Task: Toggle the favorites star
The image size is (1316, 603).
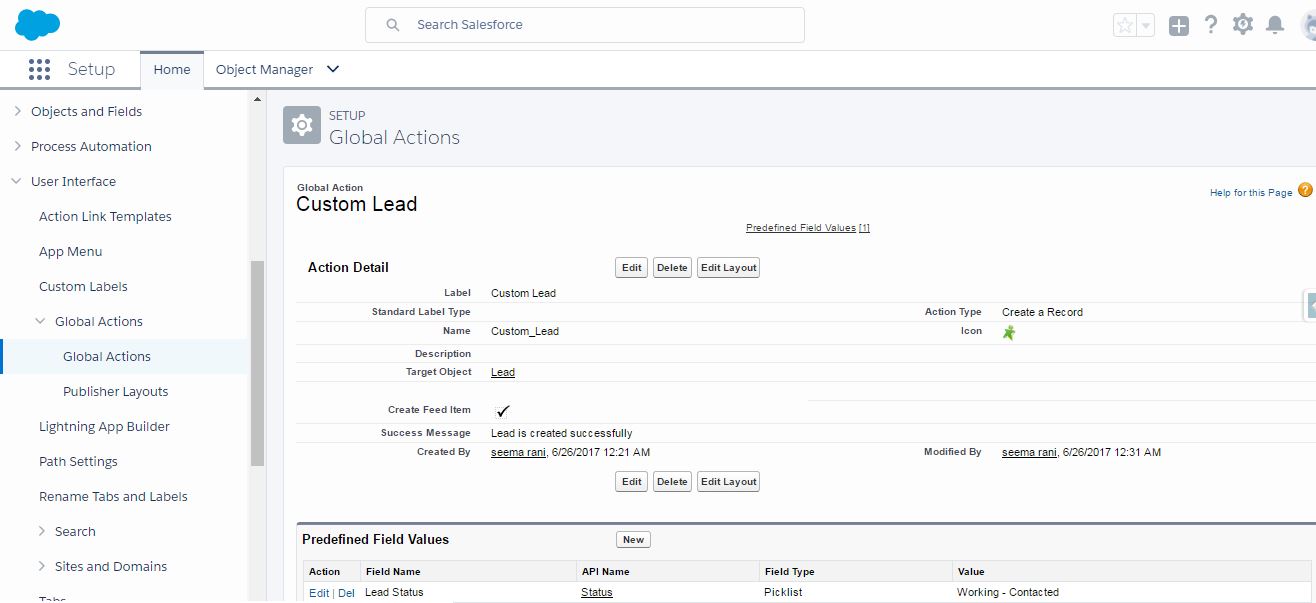Action: 1126,24
